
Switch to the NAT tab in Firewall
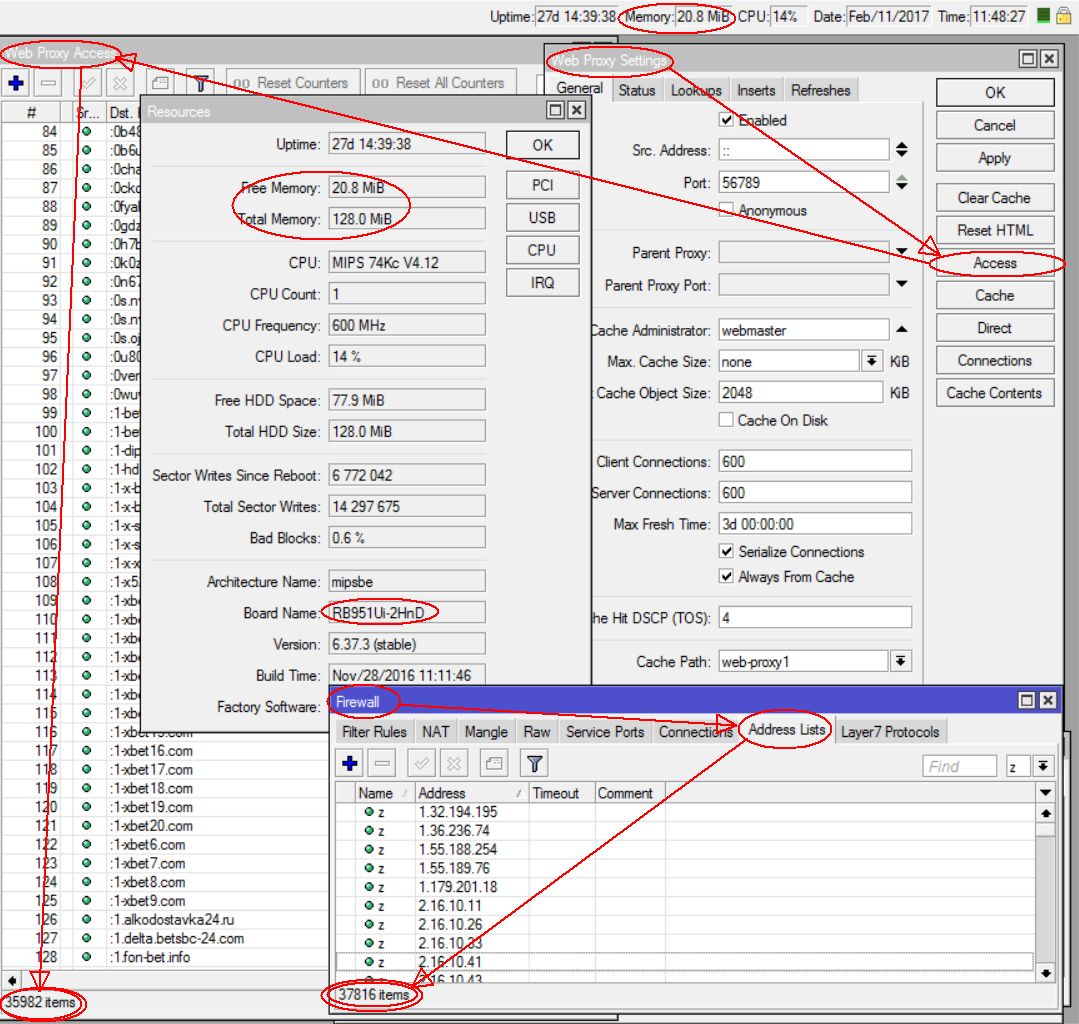(435, 732)
